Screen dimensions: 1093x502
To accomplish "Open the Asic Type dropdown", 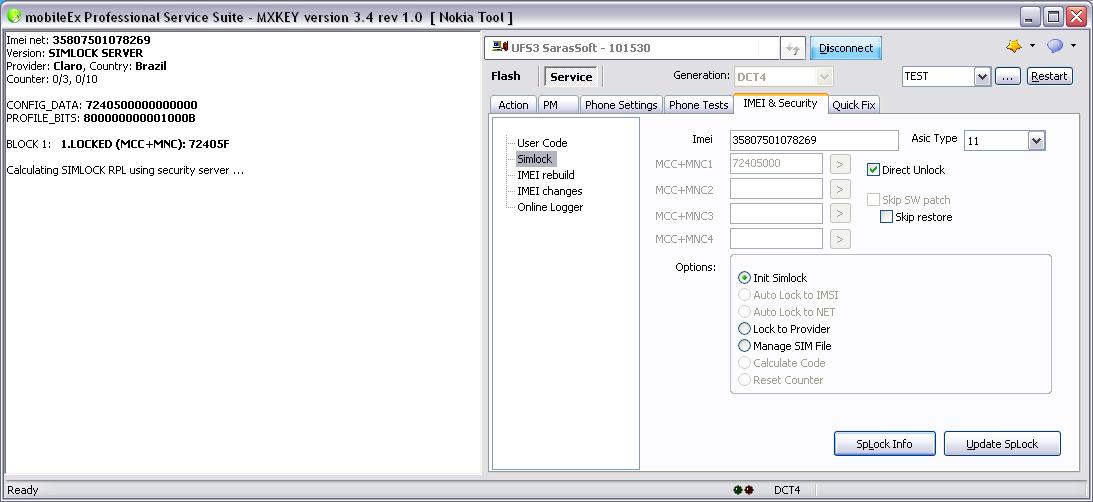I will coord(1037,141).
